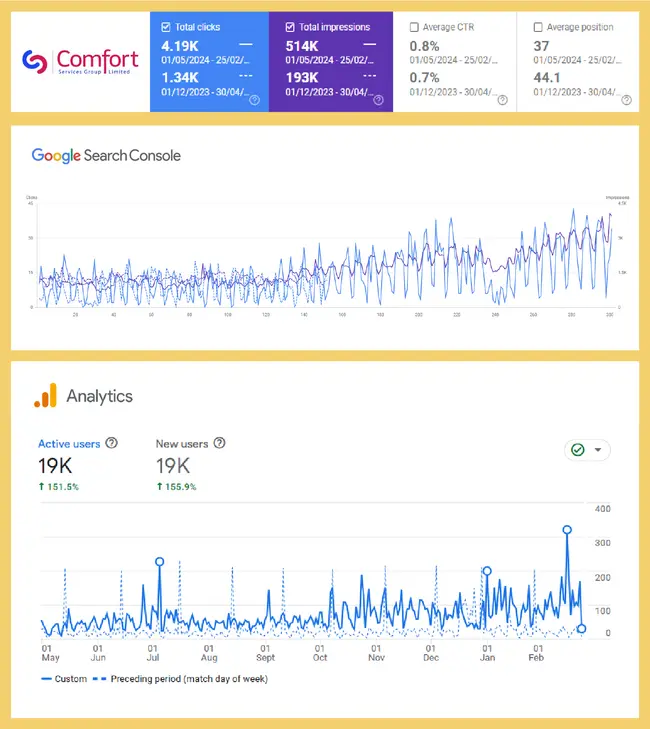Click the 01 Aug axis label
Screen dimensions: 650x729
pos(209,653)
